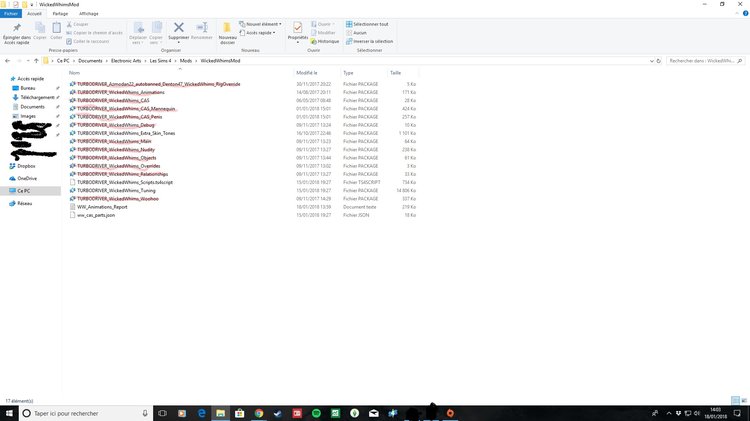Open Spotify from the taskbar
The width and height of the screenshot is (750, 421).
pyautogui.click(x=316, y=413)
